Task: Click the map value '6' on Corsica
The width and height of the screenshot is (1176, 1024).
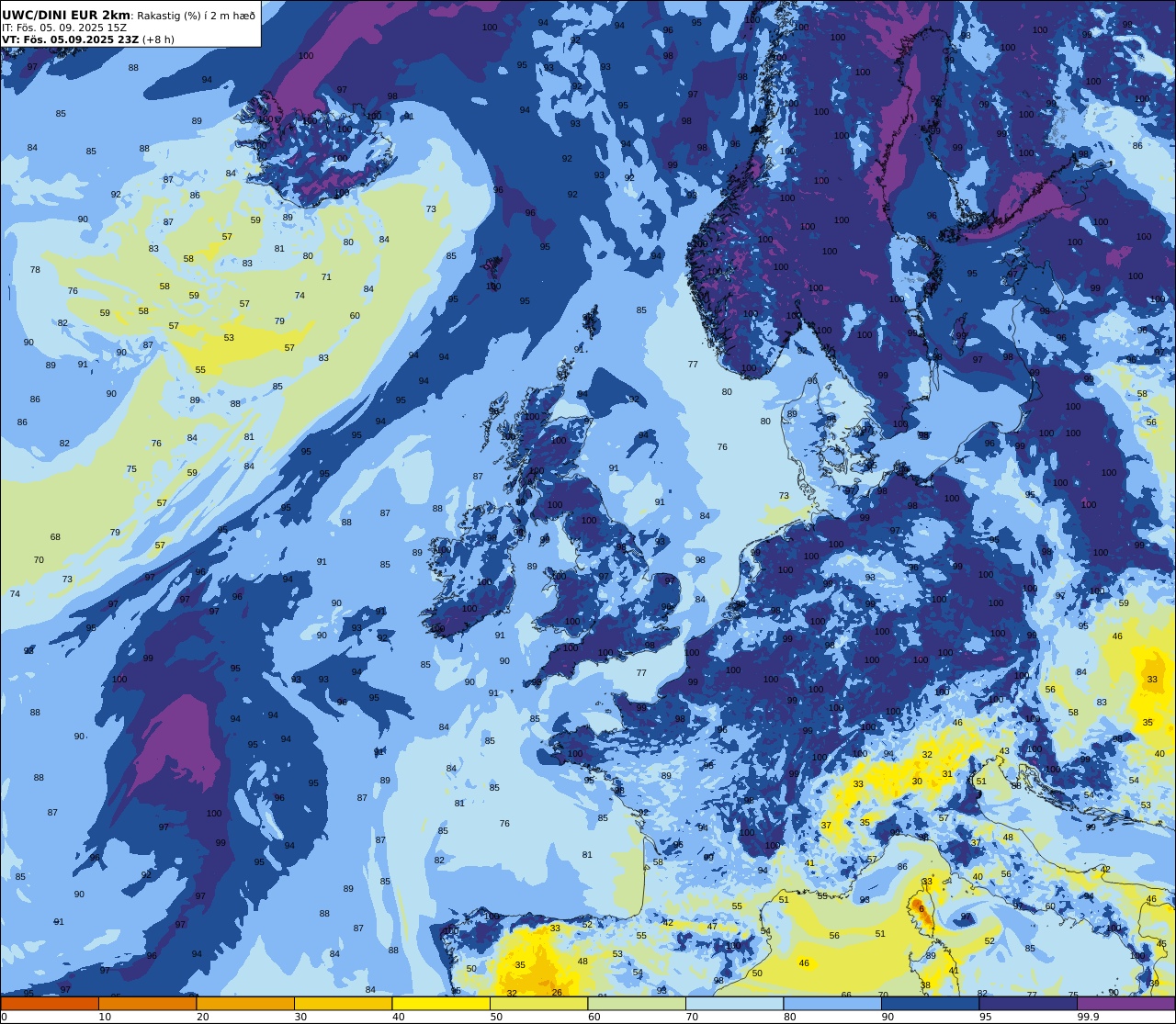Action: pos(922,908)
